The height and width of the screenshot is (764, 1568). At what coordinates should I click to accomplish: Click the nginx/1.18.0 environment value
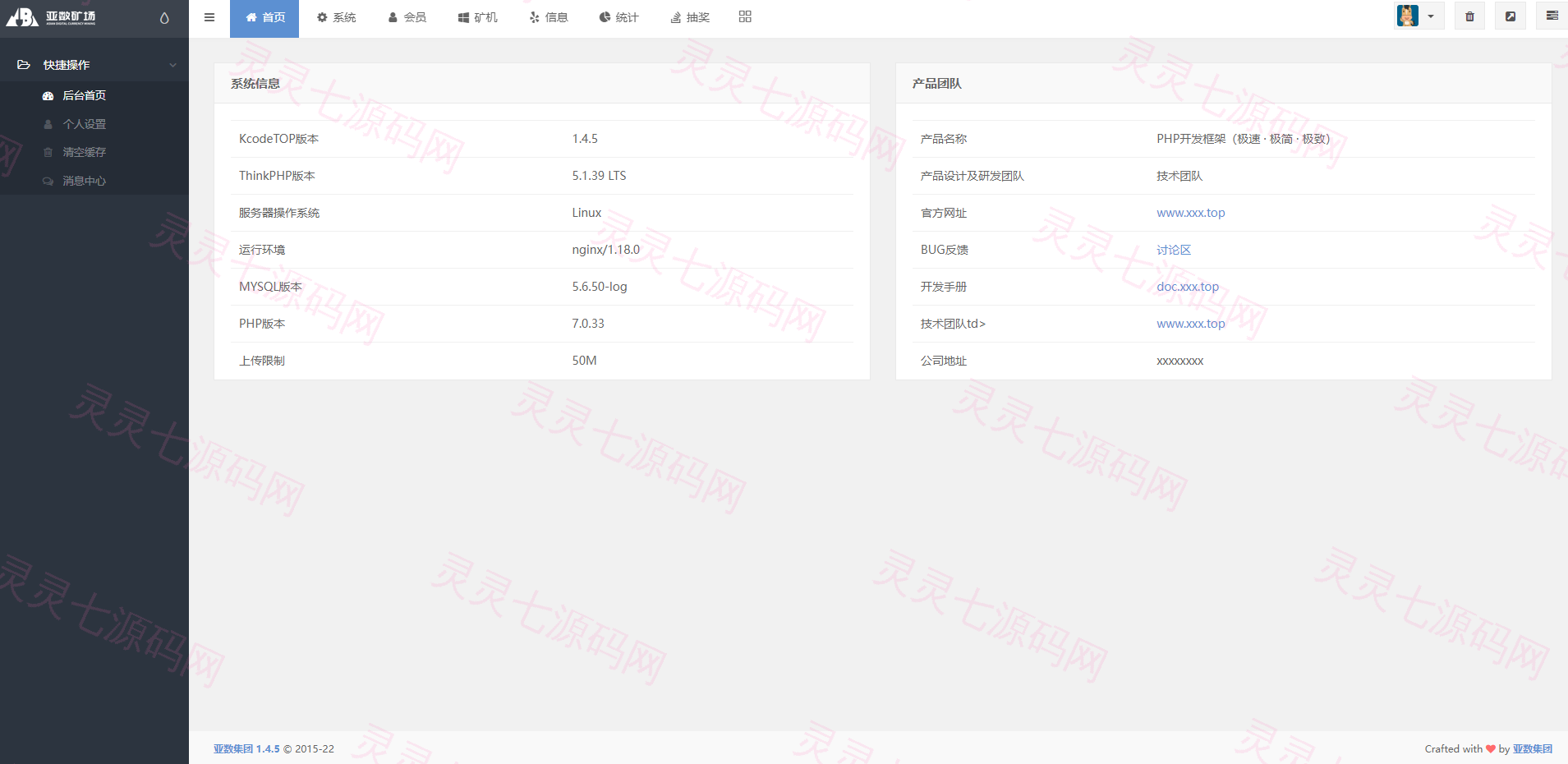(x=605, y=250)
